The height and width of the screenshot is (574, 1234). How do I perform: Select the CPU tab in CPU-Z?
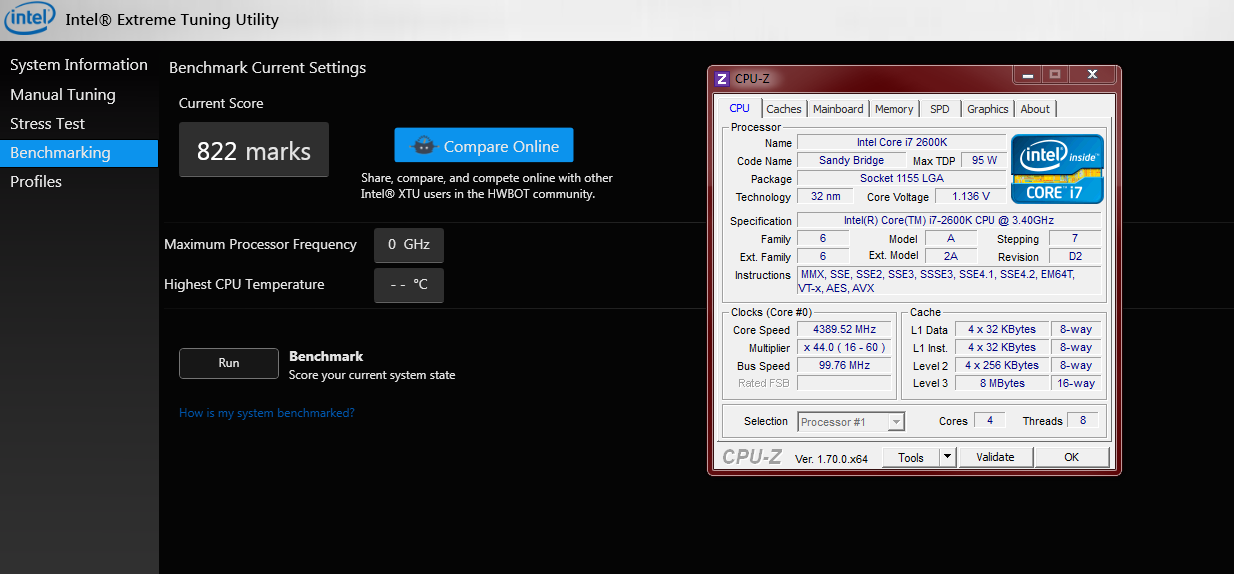(x=740, y=108)
